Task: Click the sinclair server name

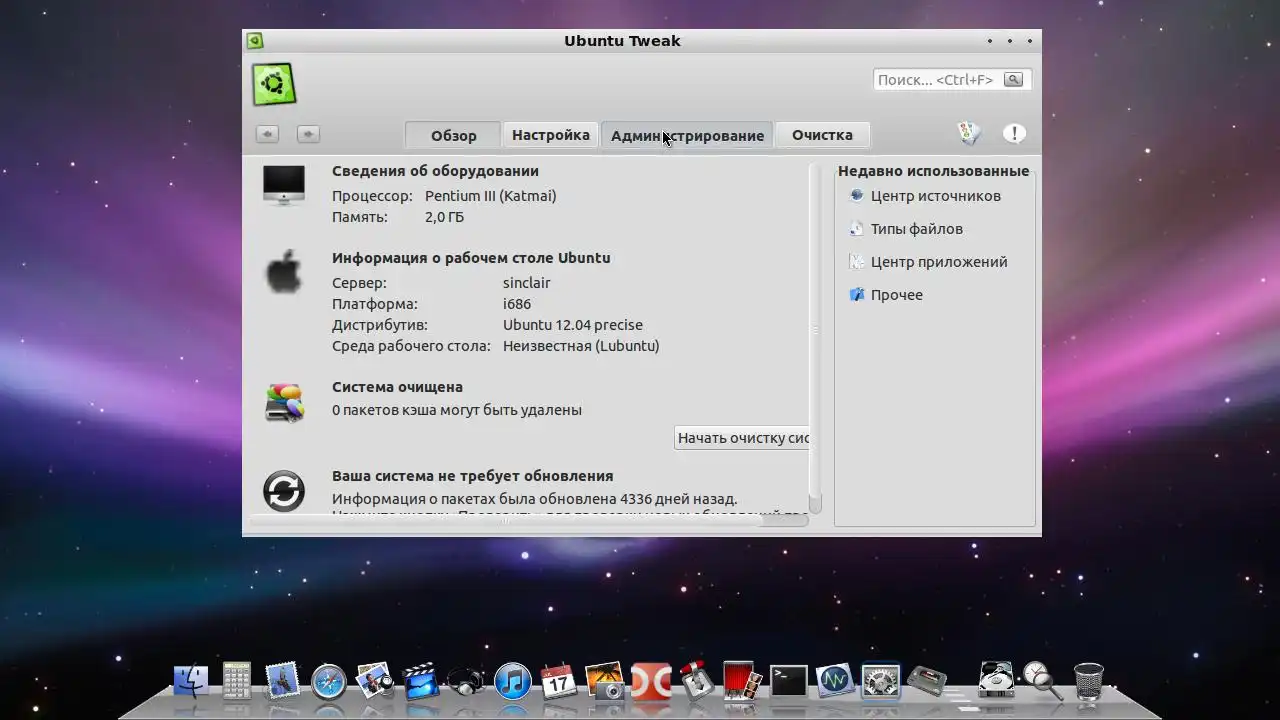Action: (527, 283)
